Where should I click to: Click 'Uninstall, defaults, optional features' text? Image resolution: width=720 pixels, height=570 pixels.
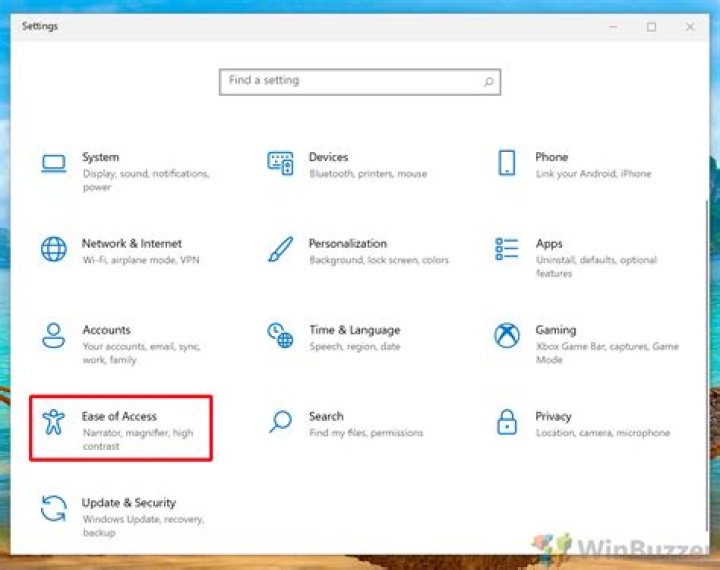tap(596, 266)
